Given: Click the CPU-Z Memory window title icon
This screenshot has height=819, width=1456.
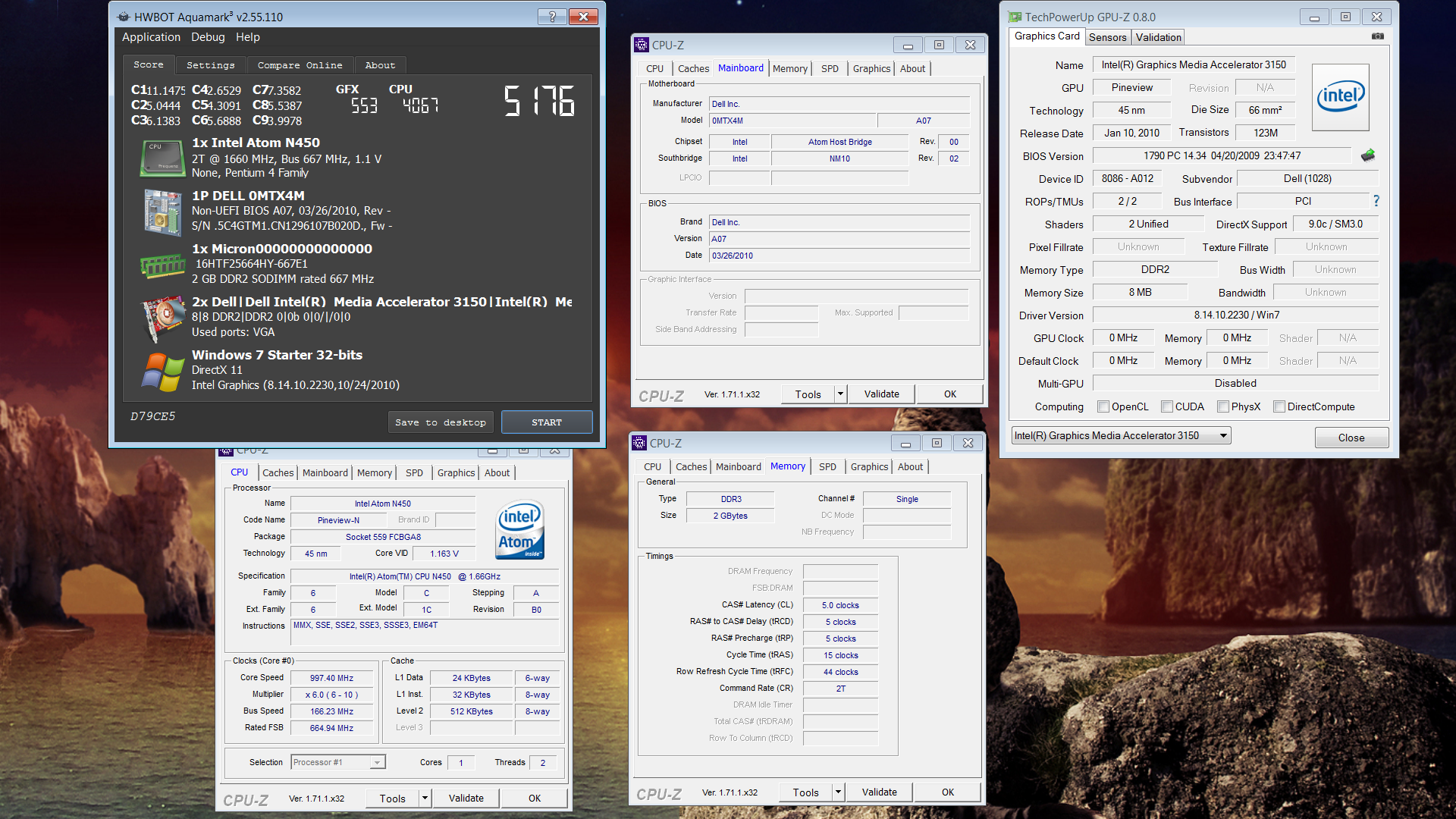Looking at the screenshot, I should point(639,443).
